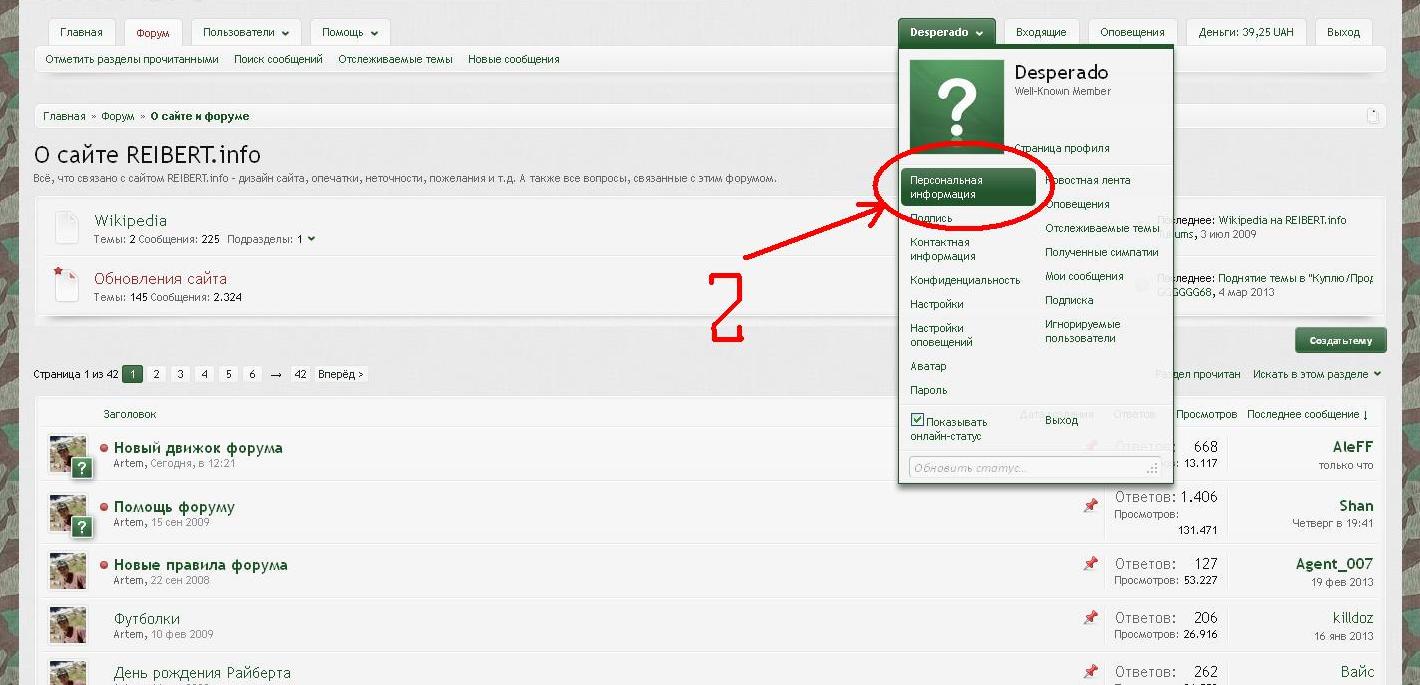Open Полученные симпатии menu item
Viewport: 1420px width, 685px height.
click(1102, 252)
